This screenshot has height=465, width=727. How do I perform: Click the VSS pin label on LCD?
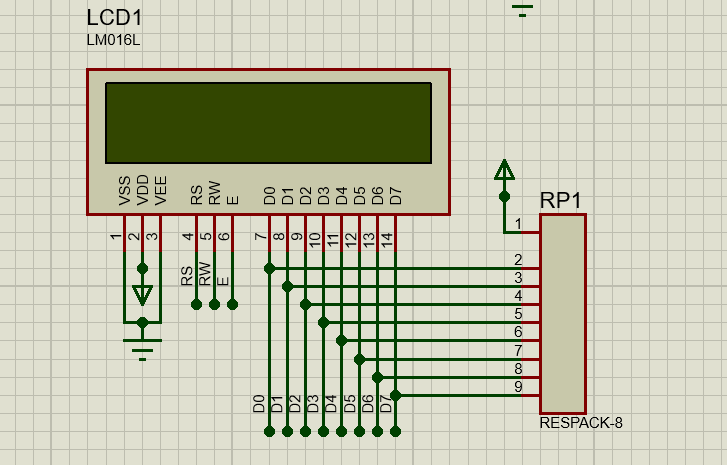click(x=125, y=190)
